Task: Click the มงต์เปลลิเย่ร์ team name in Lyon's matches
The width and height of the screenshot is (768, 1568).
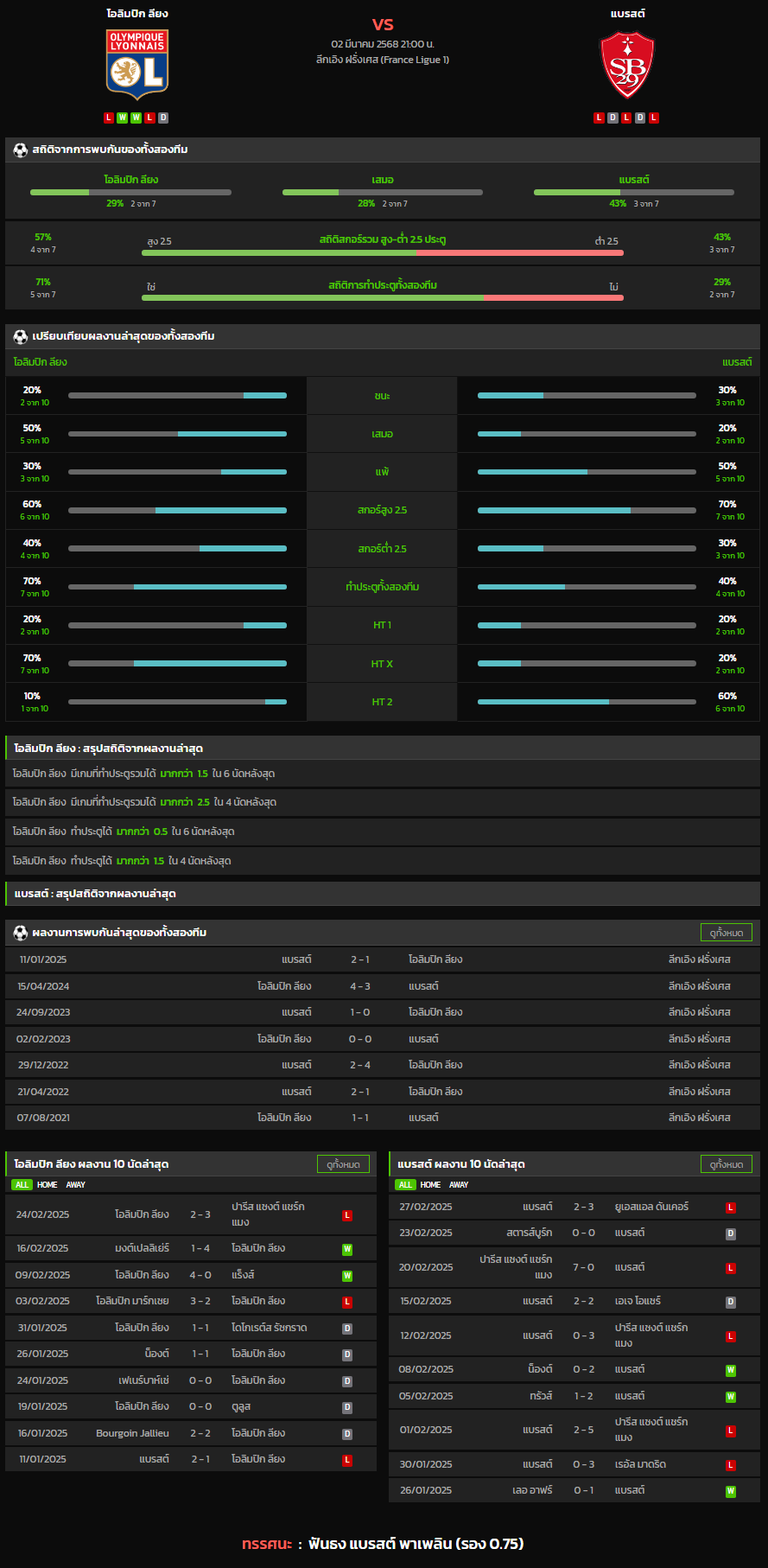Action: click(x=142, y=1248)
